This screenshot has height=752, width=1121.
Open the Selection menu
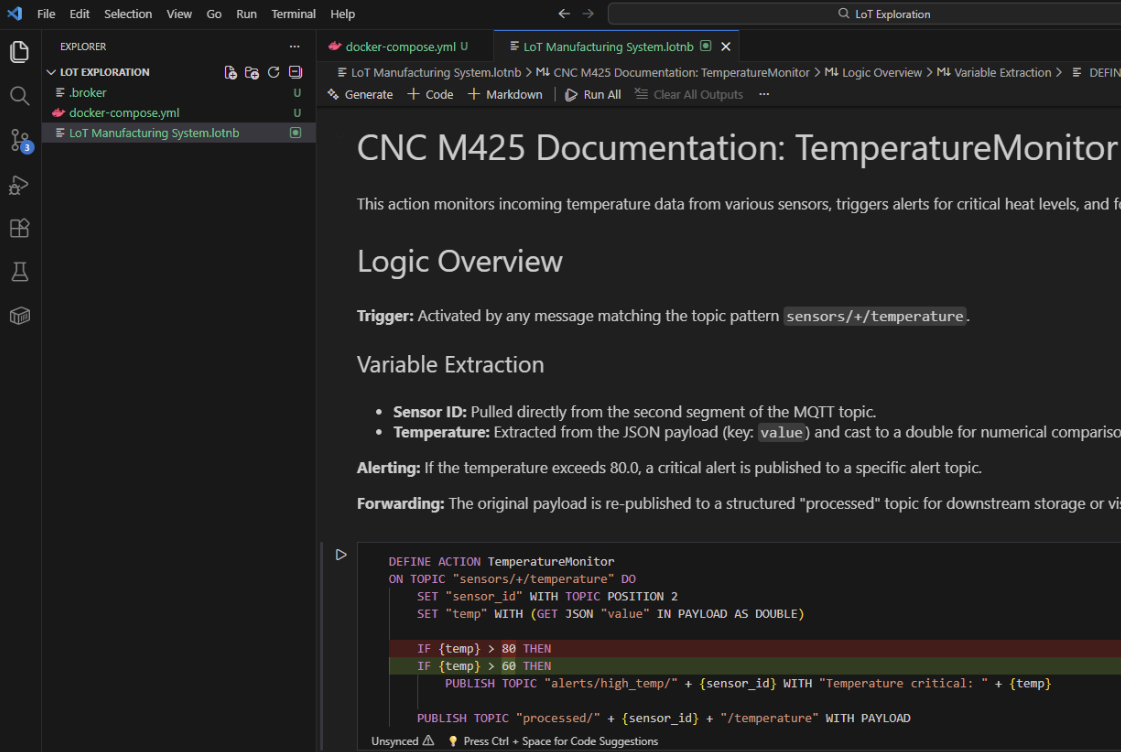[128, 14]
